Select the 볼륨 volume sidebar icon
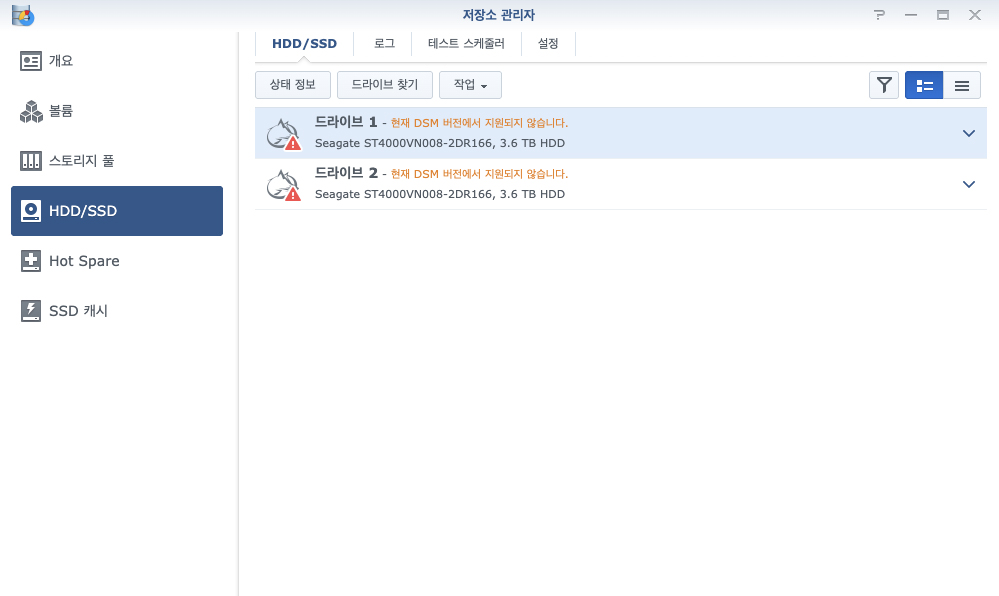The width and height of the screenshot is (999, 596). click(31, 111)
